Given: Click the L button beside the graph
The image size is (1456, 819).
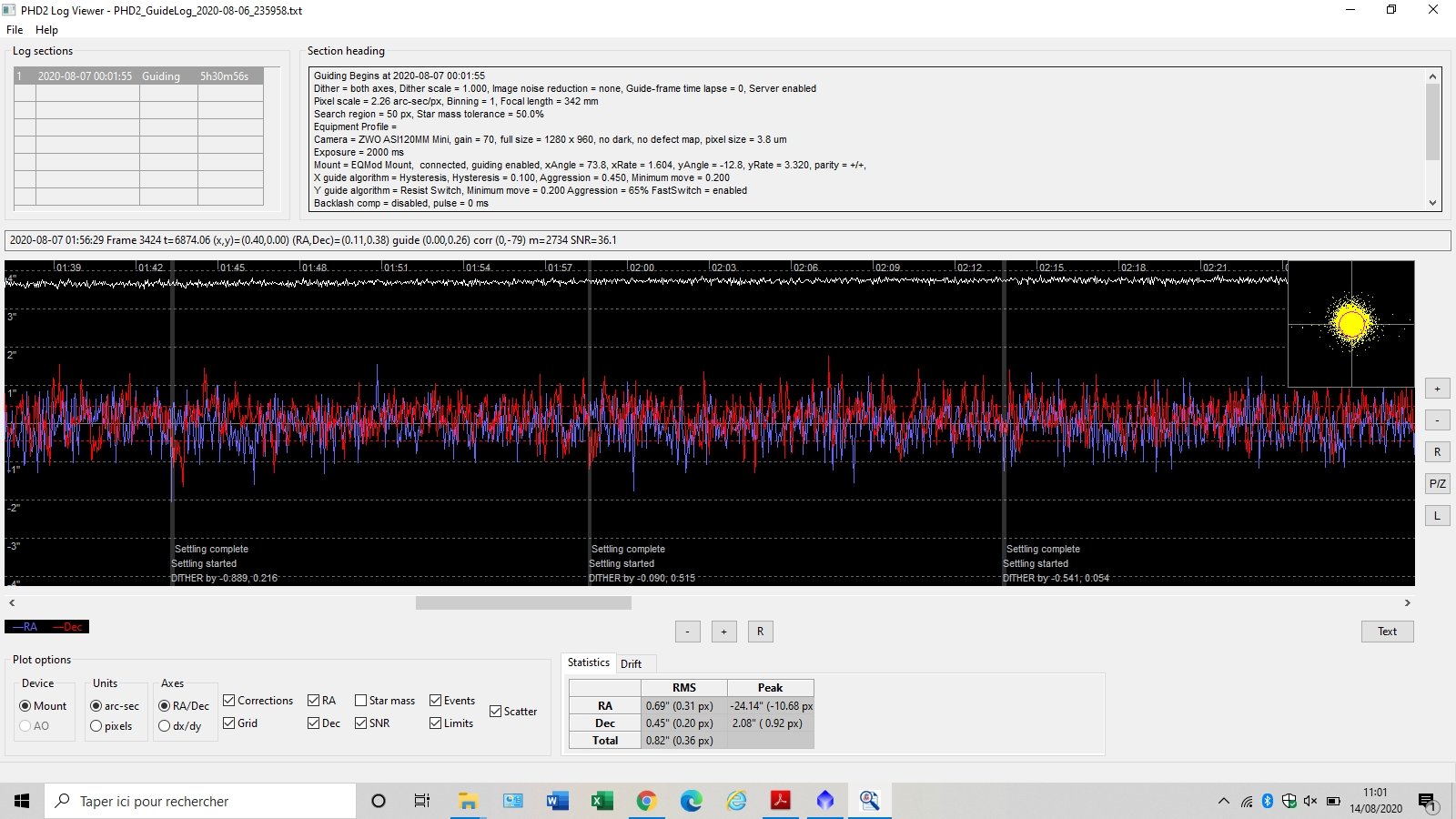Looking at the screenshot, I should click(1437, 516).
